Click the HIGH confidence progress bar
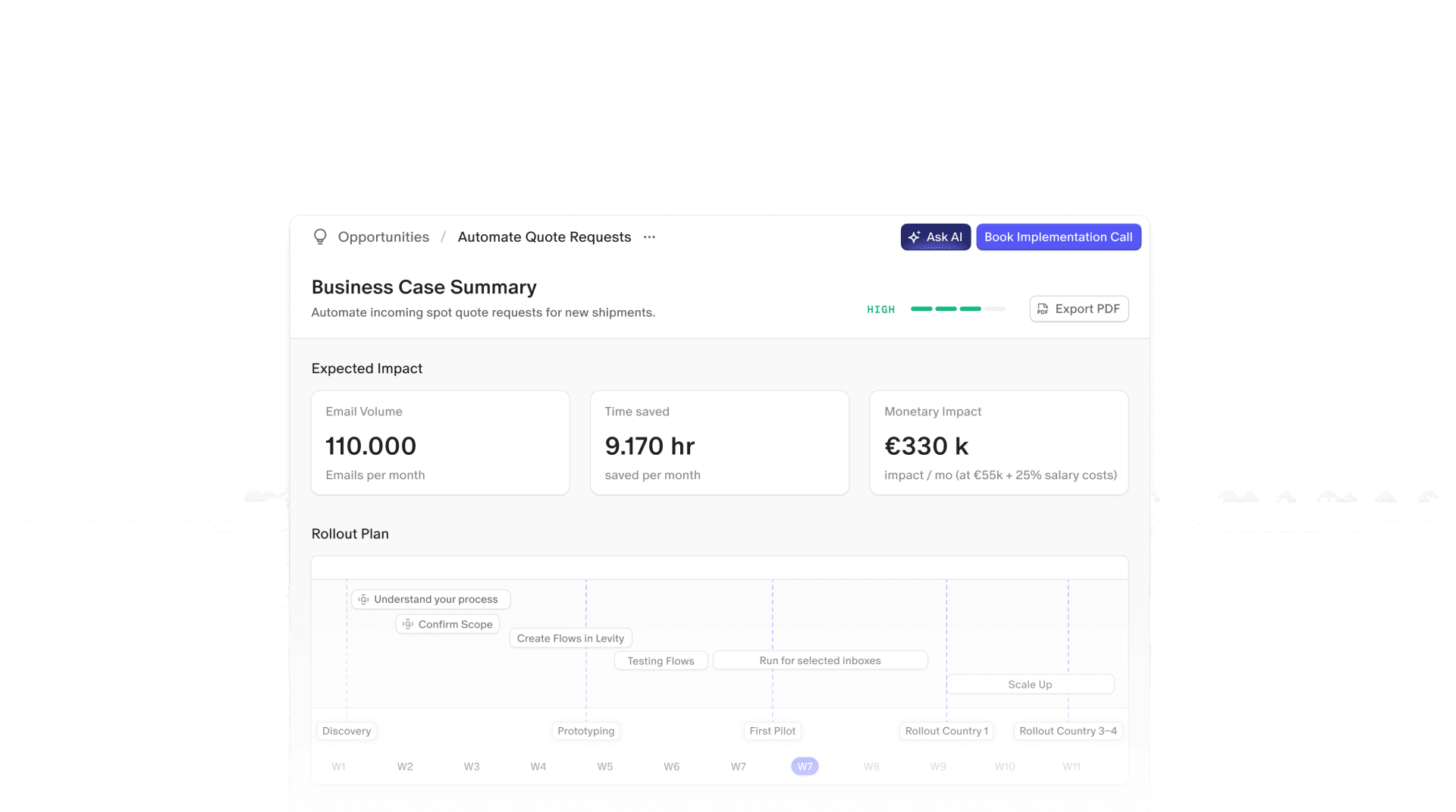The image size is (1456, 812). point(958,309)
